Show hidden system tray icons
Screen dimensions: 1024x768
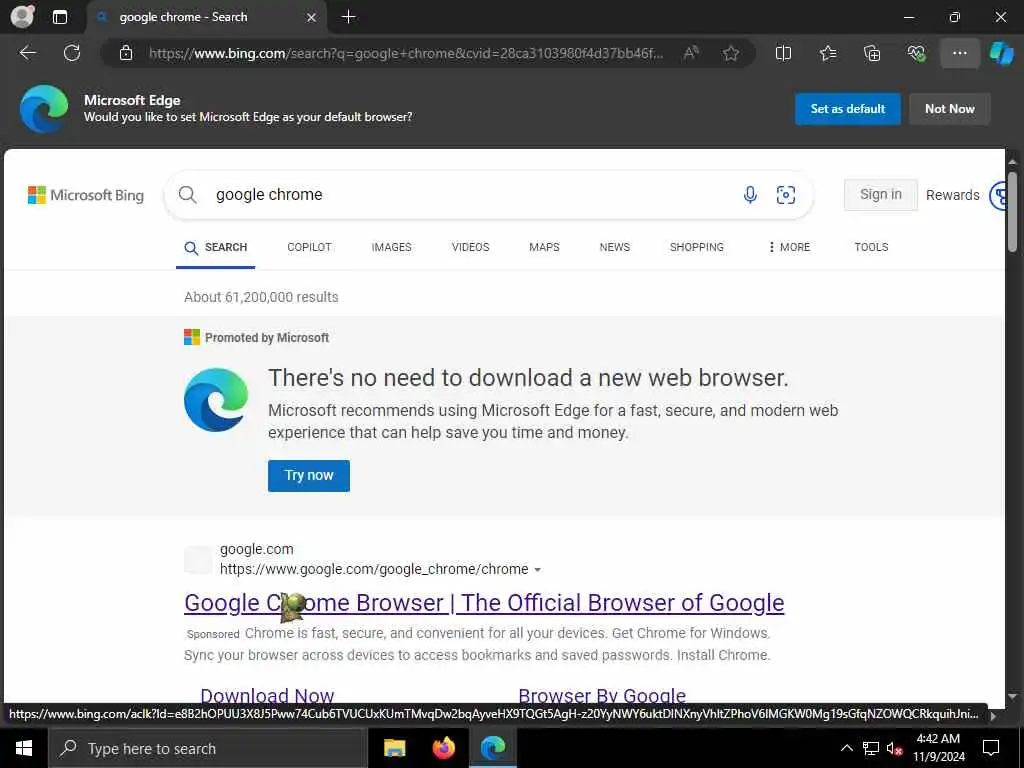(846, 748)
